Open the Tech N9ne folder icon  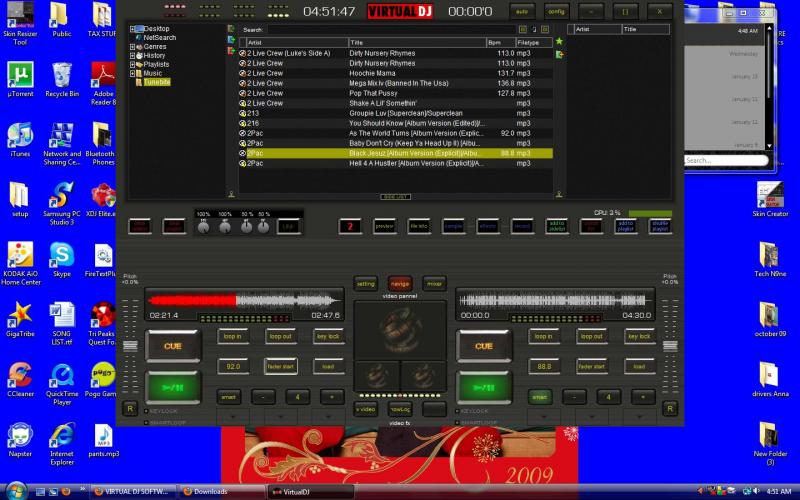click(x=770, y=259)
